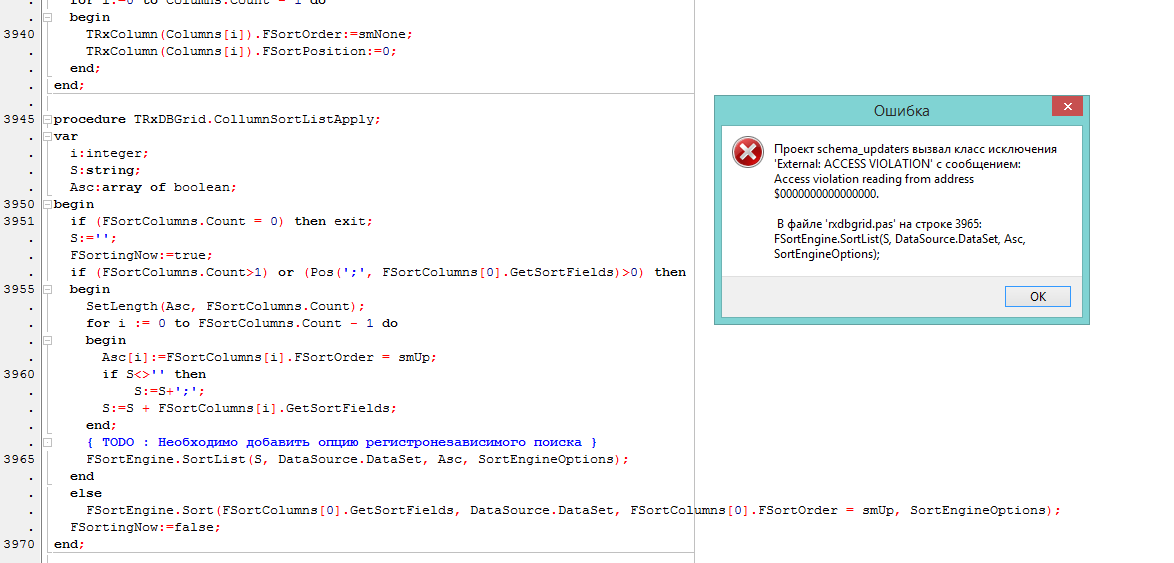
Task: Click gutter at line number 3965
Action: (20, 459)
